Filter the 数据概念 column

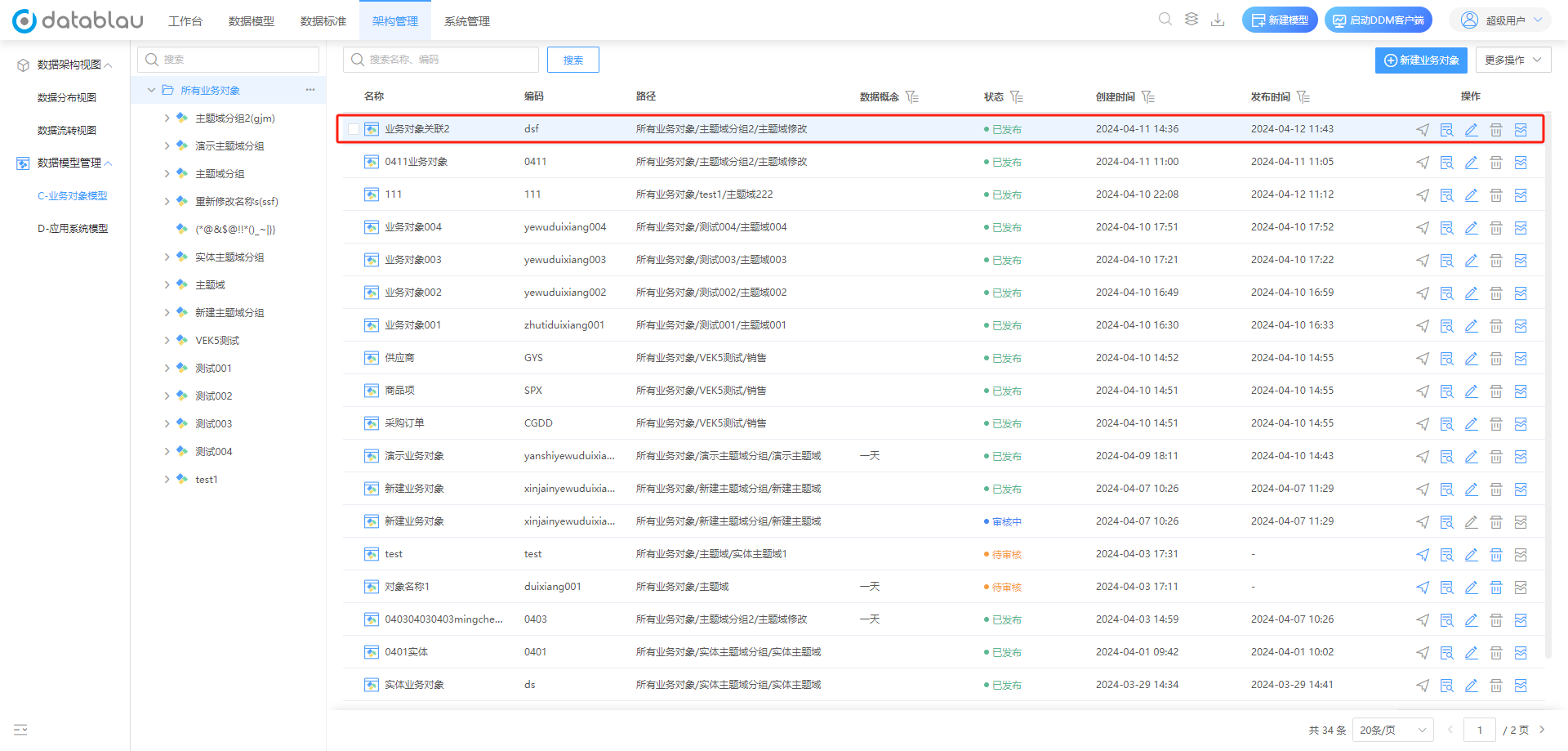(x=912, y=97)
